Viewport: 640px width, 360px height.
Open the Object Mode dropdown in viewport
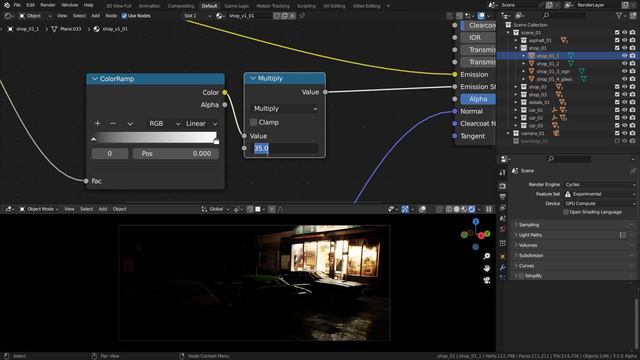(x=39, y=209)
